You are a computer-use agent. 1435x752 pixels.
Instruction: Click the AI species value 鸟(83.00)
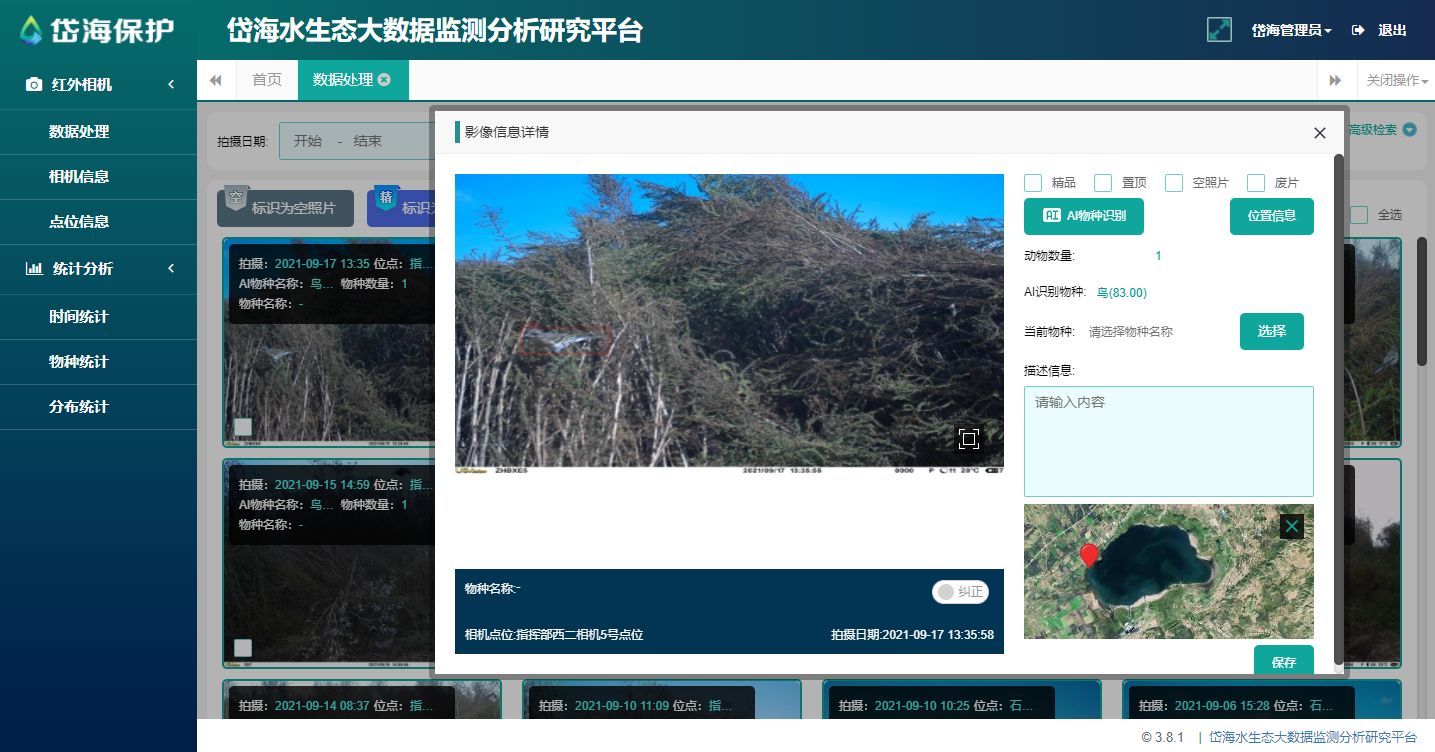[x=1122, y=293]
